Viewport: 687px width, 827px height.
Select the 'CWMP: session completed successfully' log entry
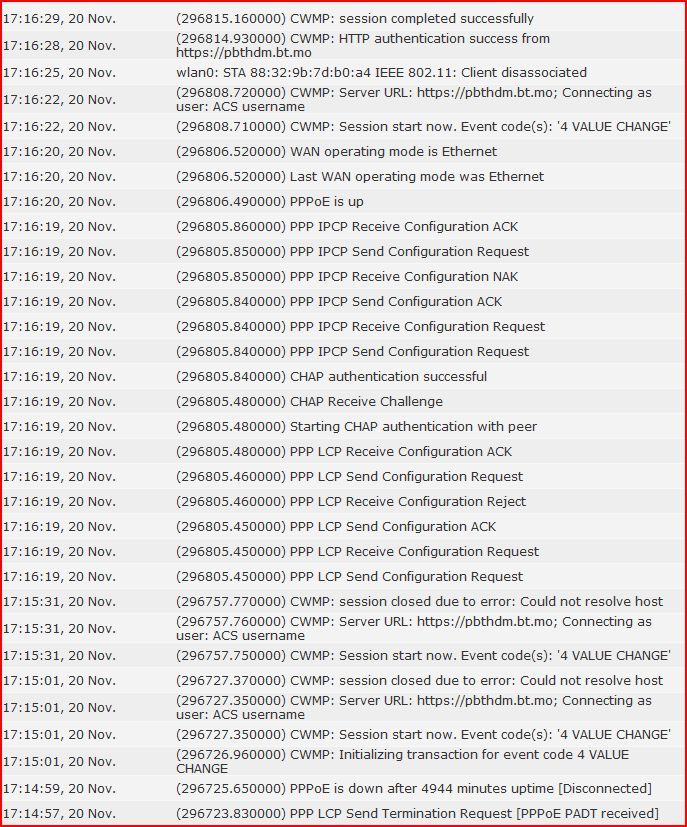click(343, 18)
